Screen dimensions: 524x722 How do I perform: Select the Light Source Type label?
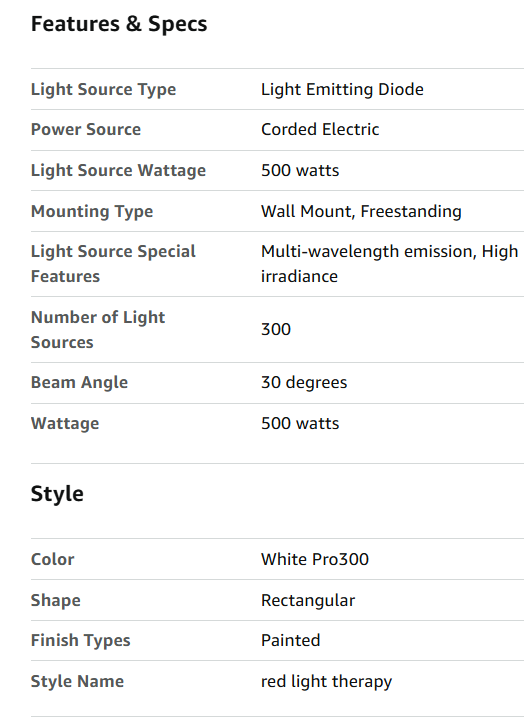coord(103,89)
